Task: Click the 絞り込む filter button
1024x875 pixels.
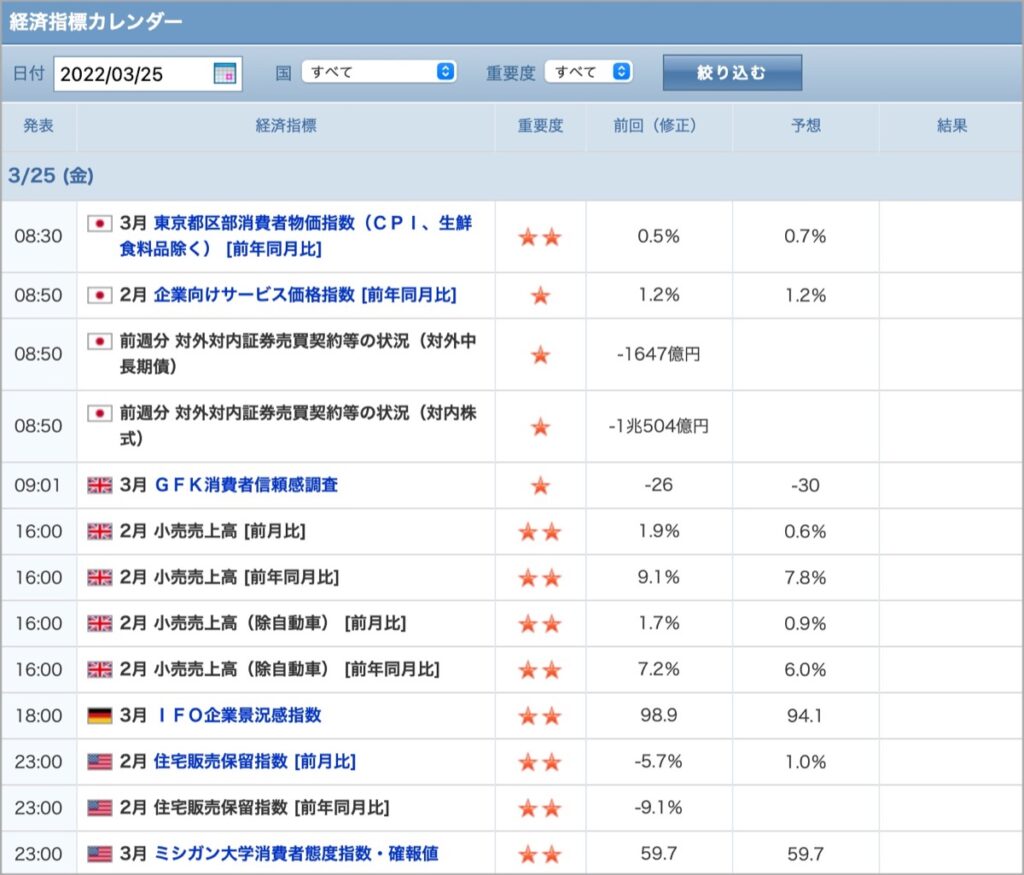Action: tap(732, 72)
